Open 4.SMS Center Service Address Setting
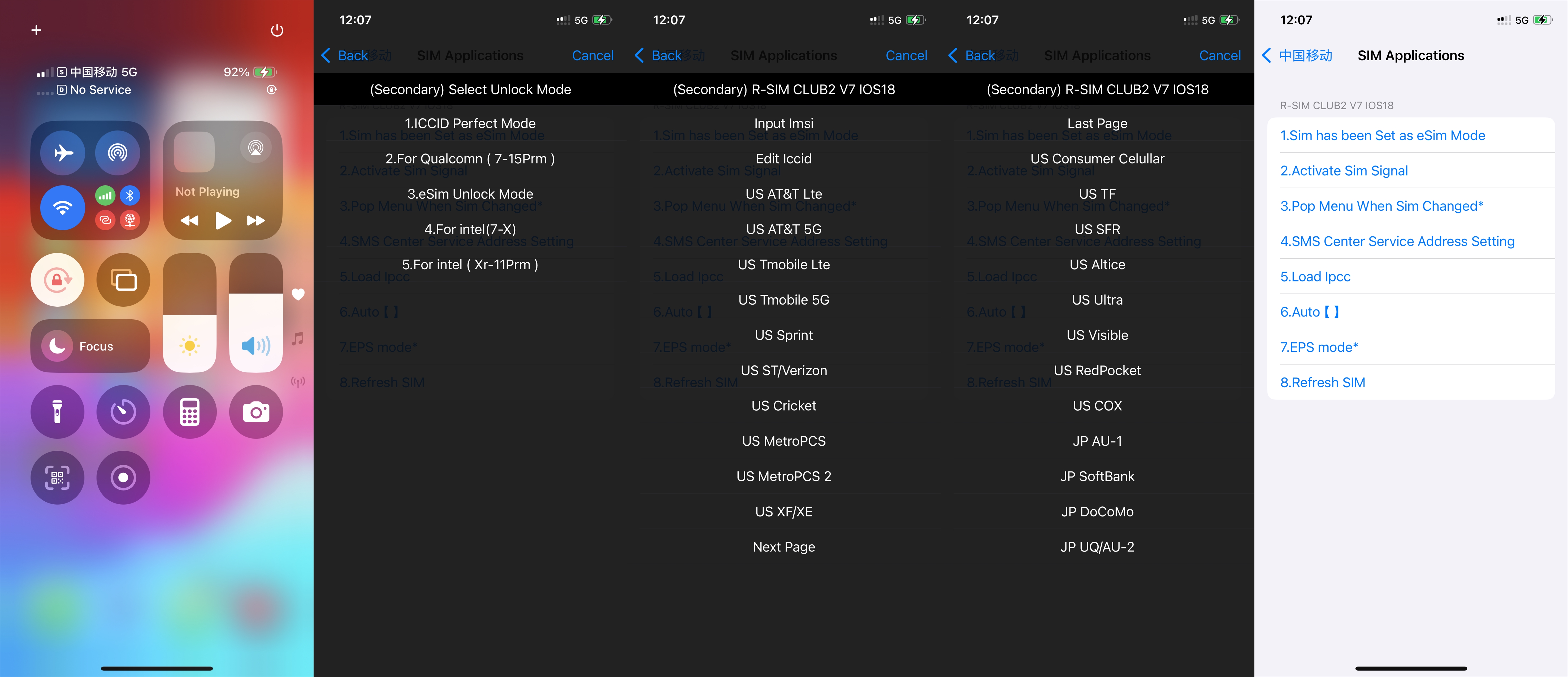 tap(1411, 242)
